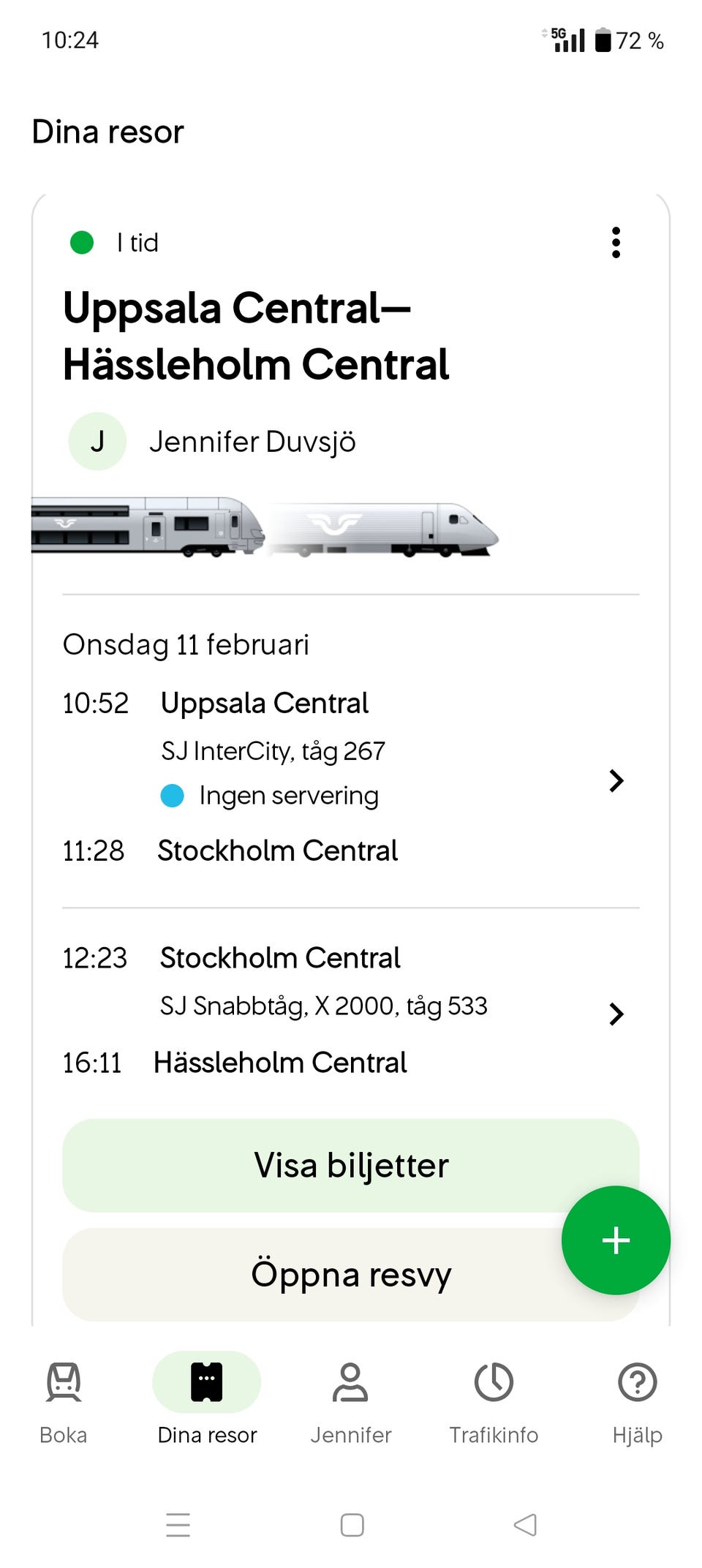The width and height of the screenshot is (702, 1568).
Task: Tap the green I tid status indicator
Action: [82, 242]
